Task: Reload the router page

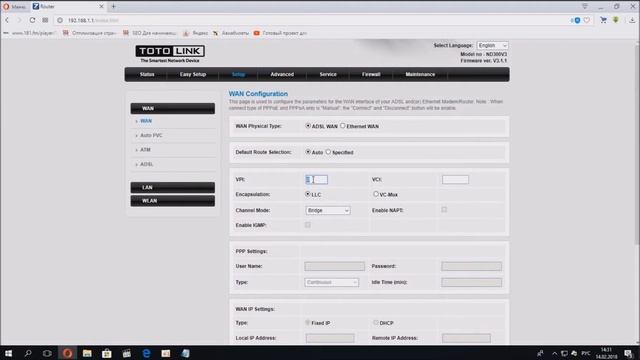Action: [32, 20]
